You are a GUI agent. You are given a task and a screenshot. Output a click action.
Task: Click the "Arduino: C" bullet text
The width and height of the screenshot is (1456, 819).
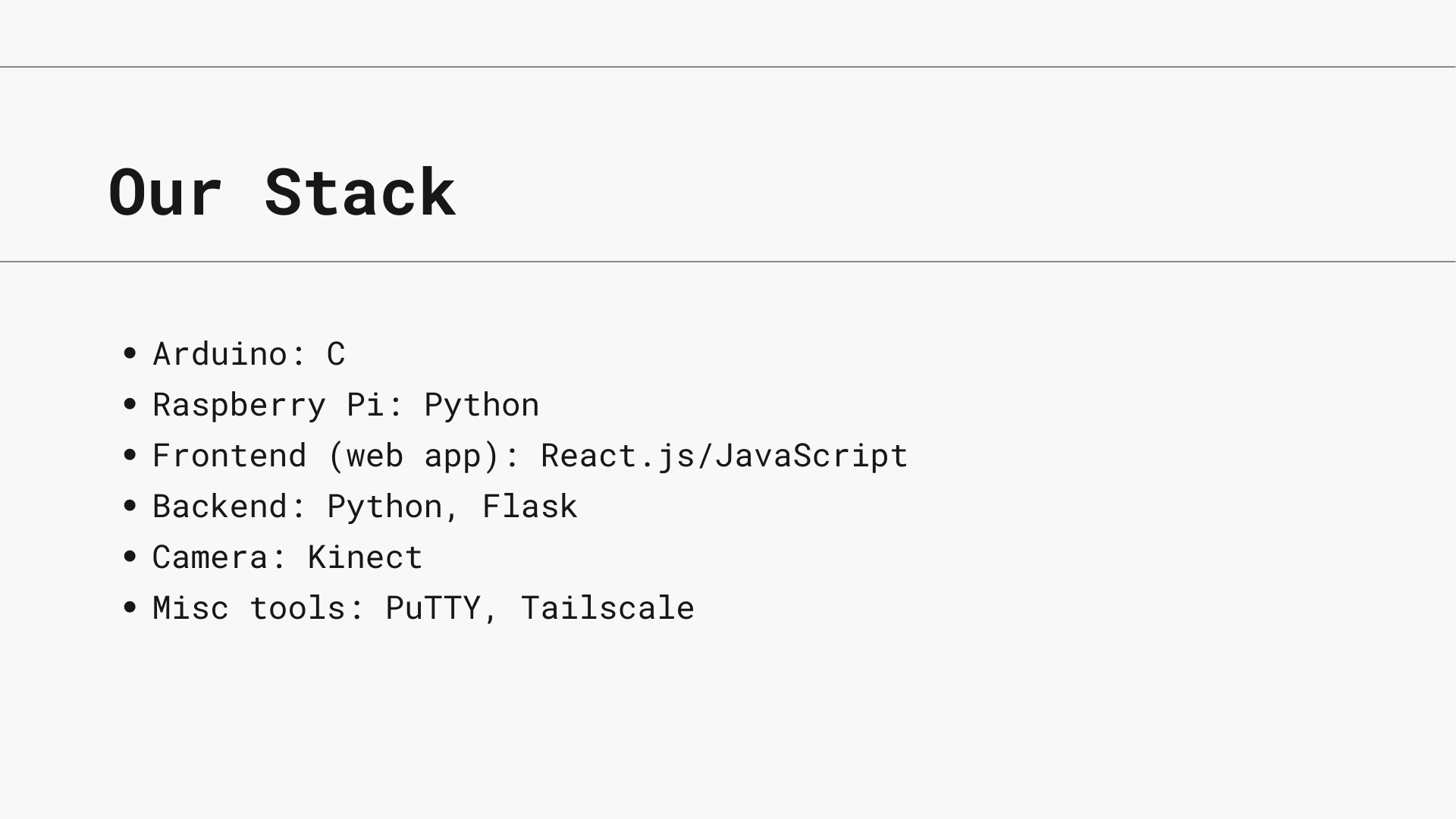[x=249, y=354]
